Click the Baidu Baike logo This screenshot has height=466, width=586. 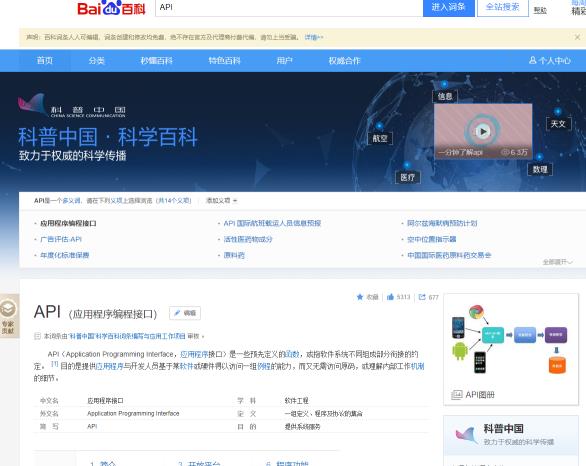(111, 8)
